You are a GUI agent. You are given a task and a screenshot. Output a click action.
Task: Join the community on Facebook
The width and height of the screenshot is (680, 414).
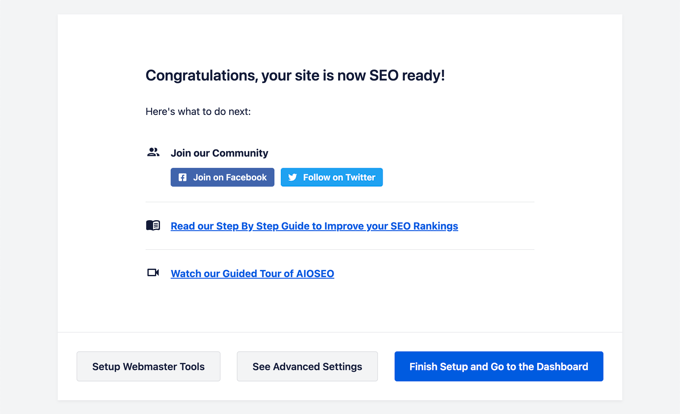click(x=222, y=177)
